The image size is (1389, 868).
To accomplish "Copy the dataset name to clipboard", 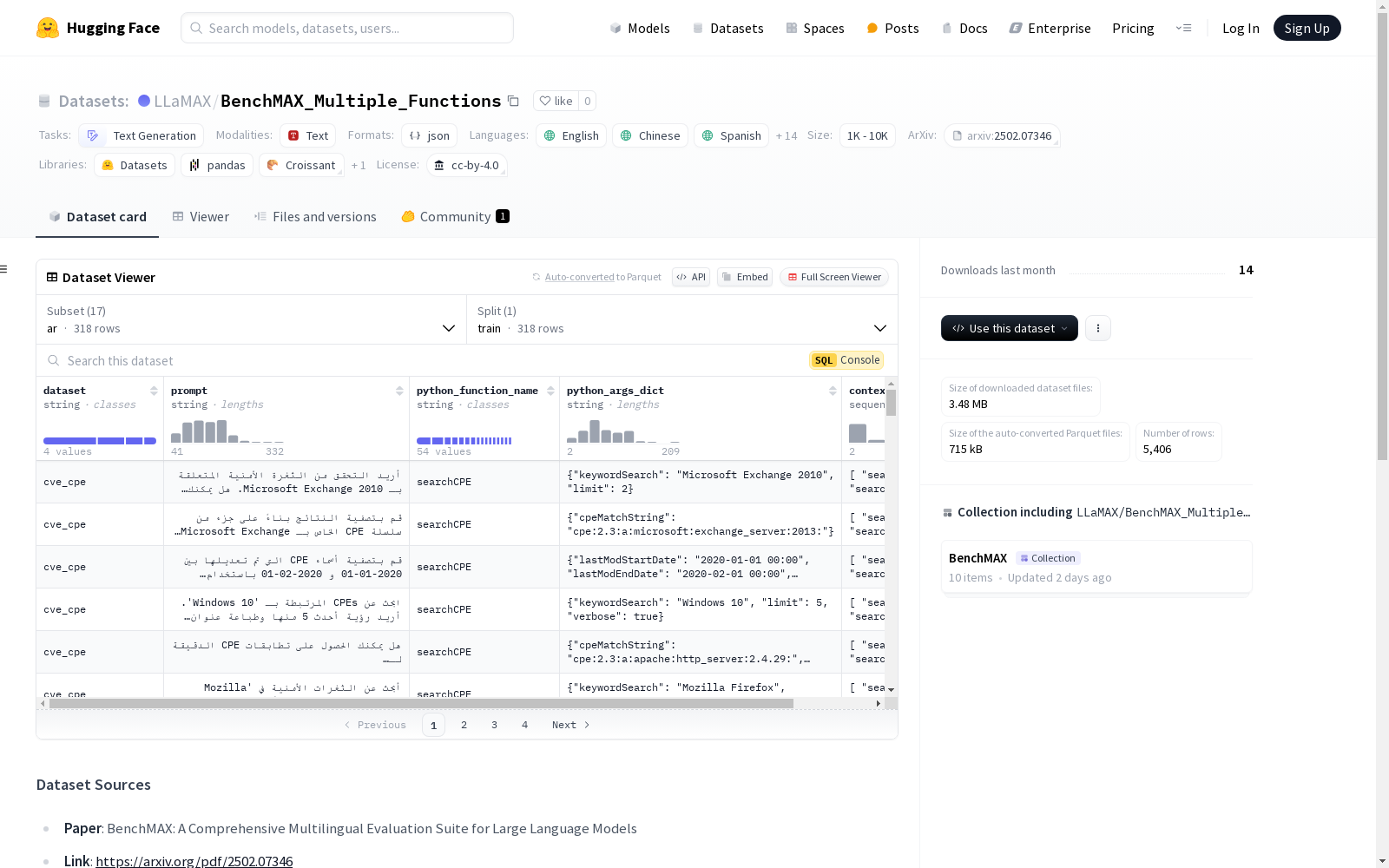I will [513, 102].
